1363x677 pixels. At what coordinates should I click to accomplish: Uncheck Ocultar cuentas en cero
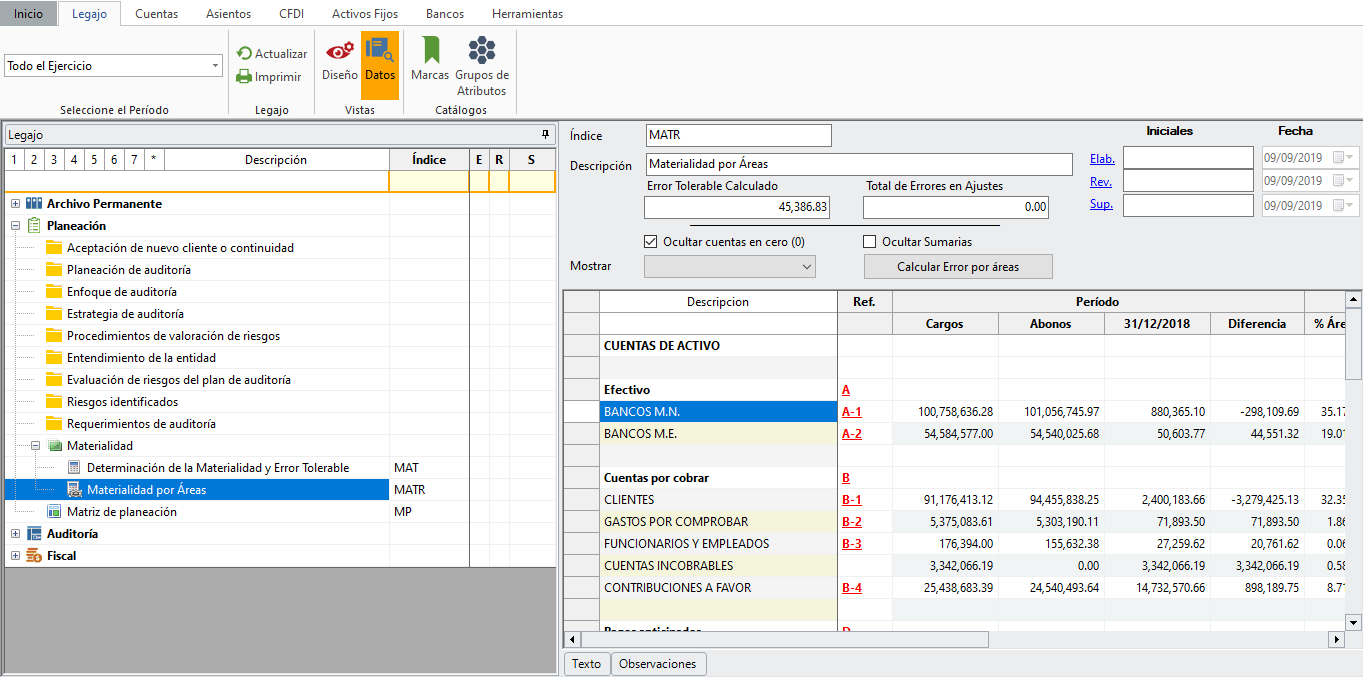click(652, 242)
